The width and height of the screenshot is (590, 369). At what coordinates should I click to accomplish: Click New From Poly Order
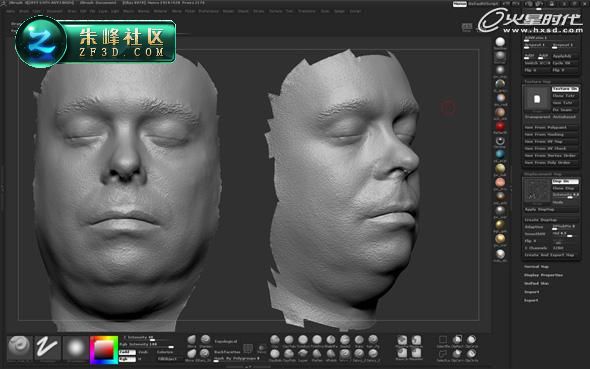(551, 162)
